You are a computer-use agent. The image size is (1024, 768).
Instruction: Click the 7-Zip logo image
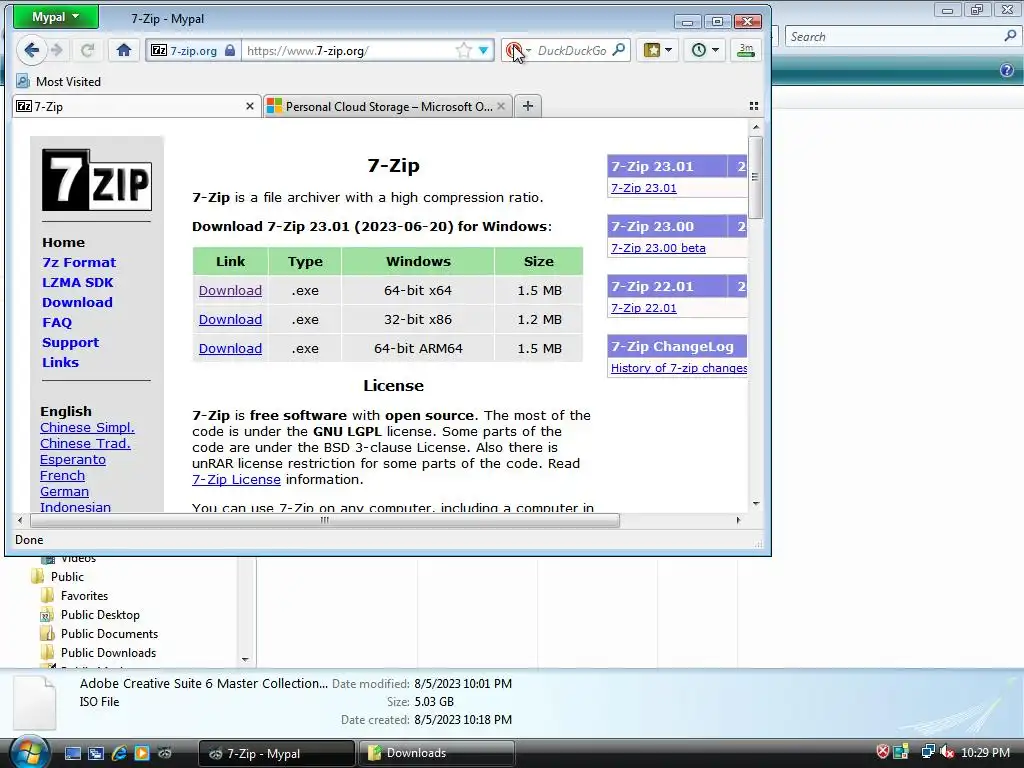[97, 180]
